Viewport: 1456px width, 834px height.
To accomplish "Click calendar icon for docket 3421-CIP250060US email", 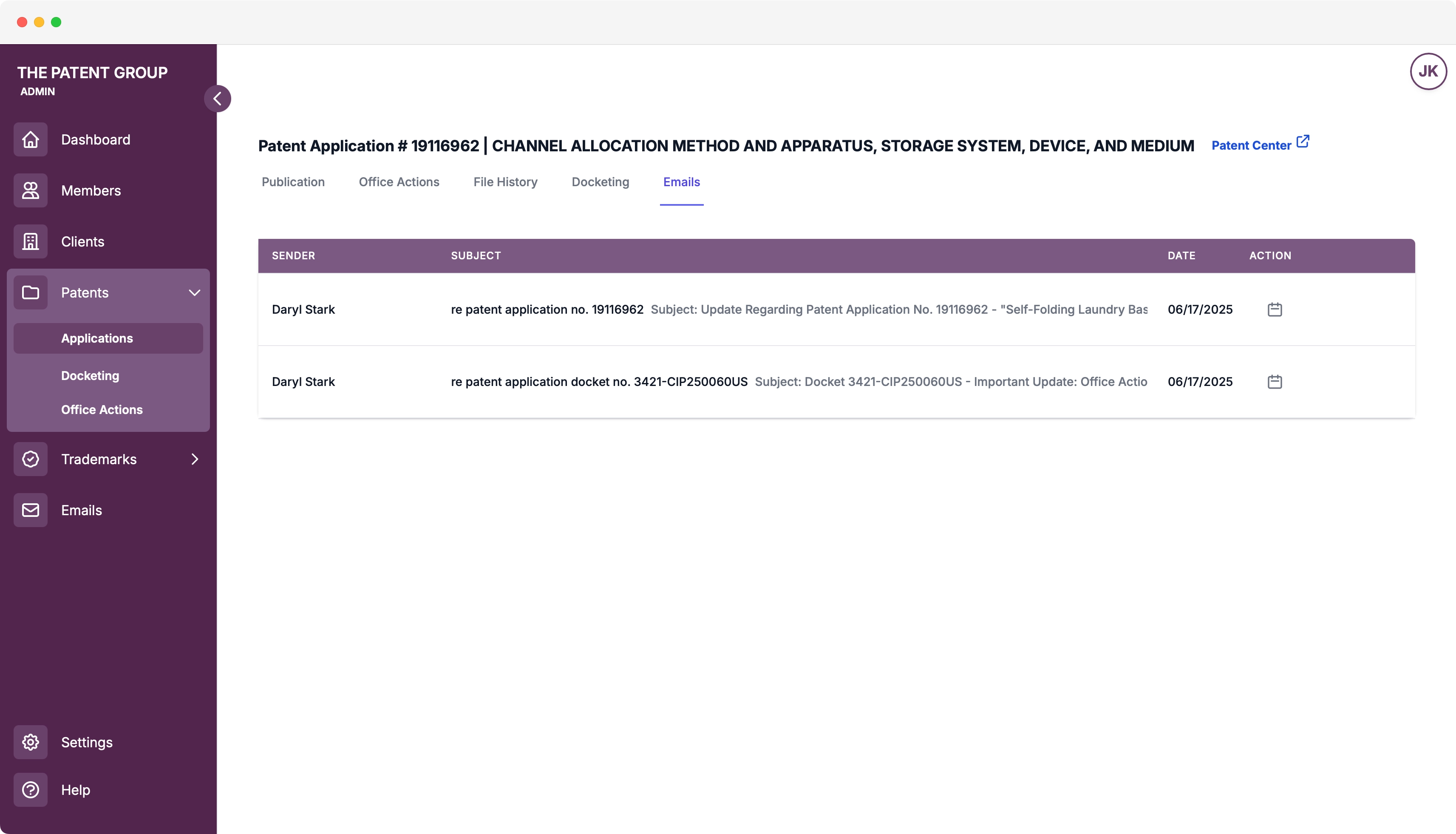I will coord(1275,381).
